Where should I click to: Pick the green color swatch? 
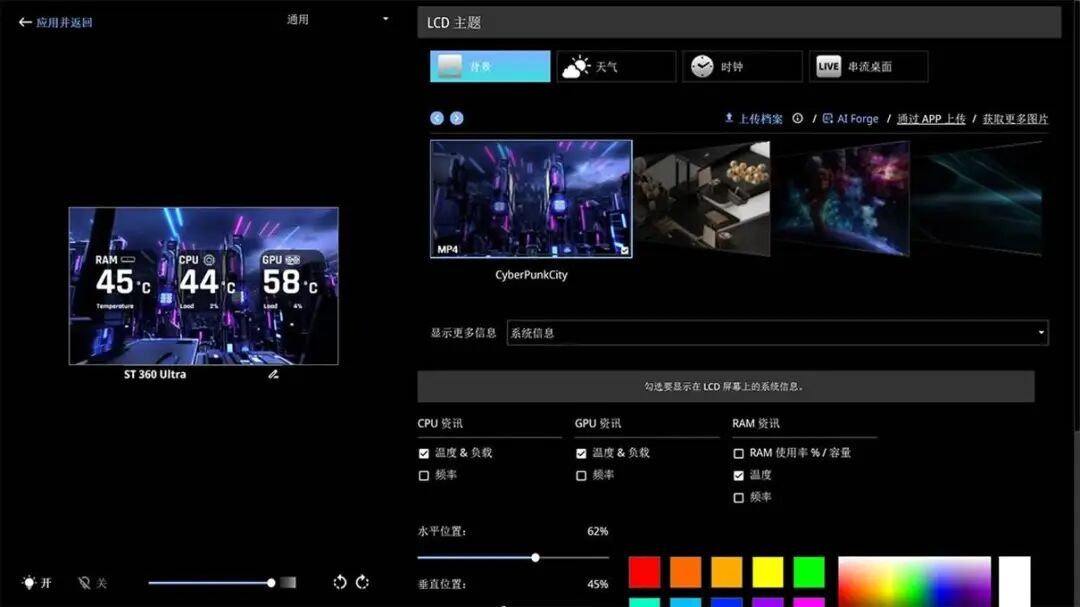click(x=809, y=572)
